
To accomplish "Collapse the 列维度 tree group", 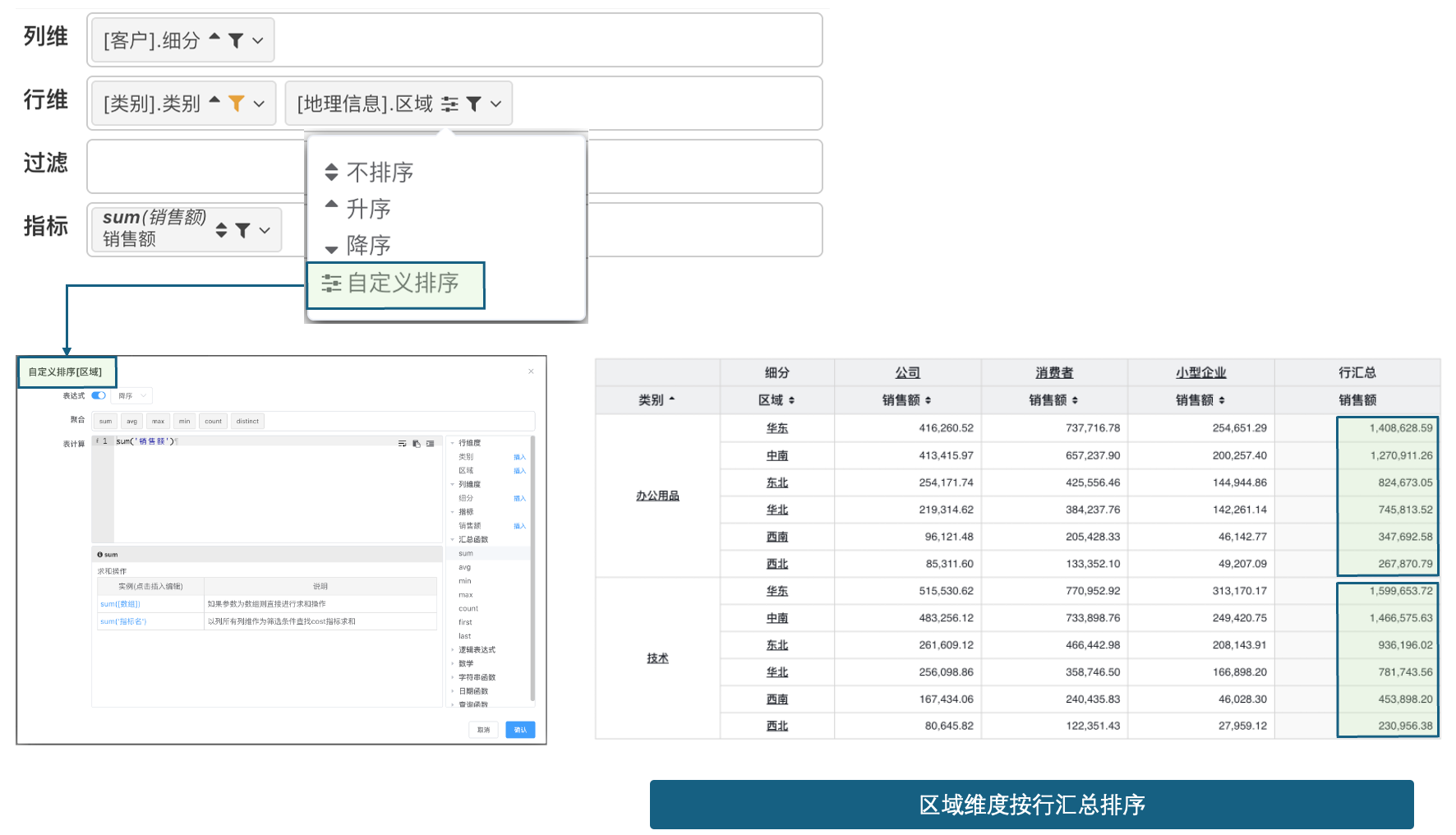I will tap(452, 484).
